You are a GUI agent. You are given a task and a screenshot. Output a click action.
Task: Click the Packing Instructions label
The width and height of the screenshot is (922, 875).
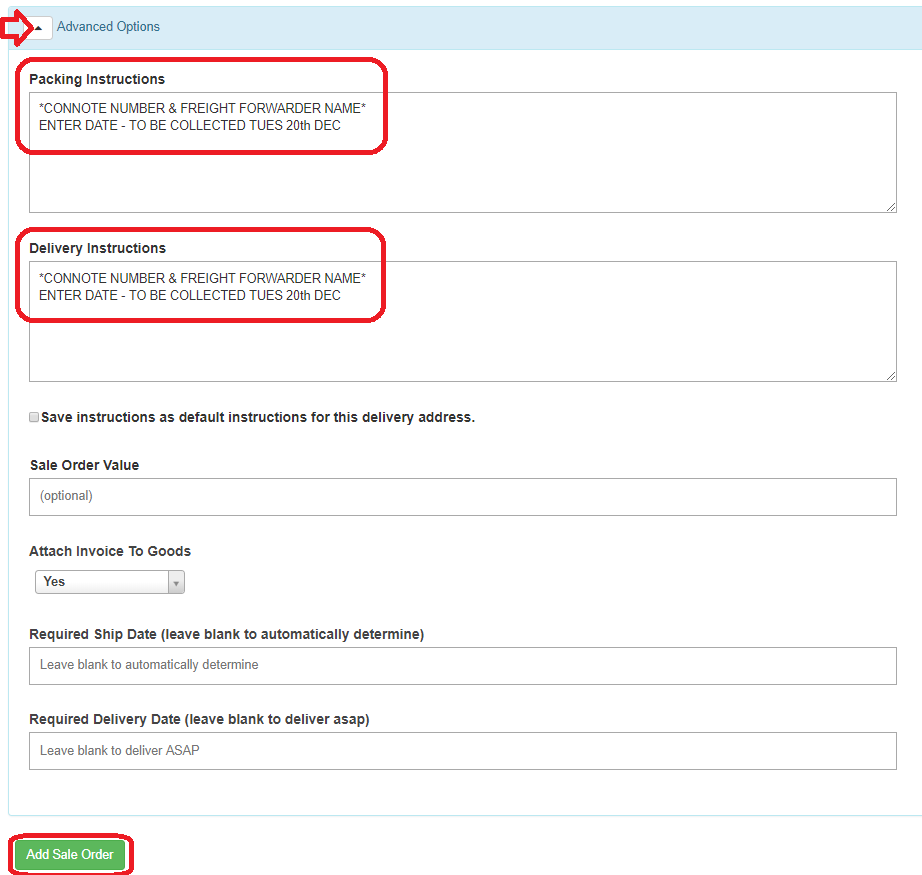pos(97,79)
